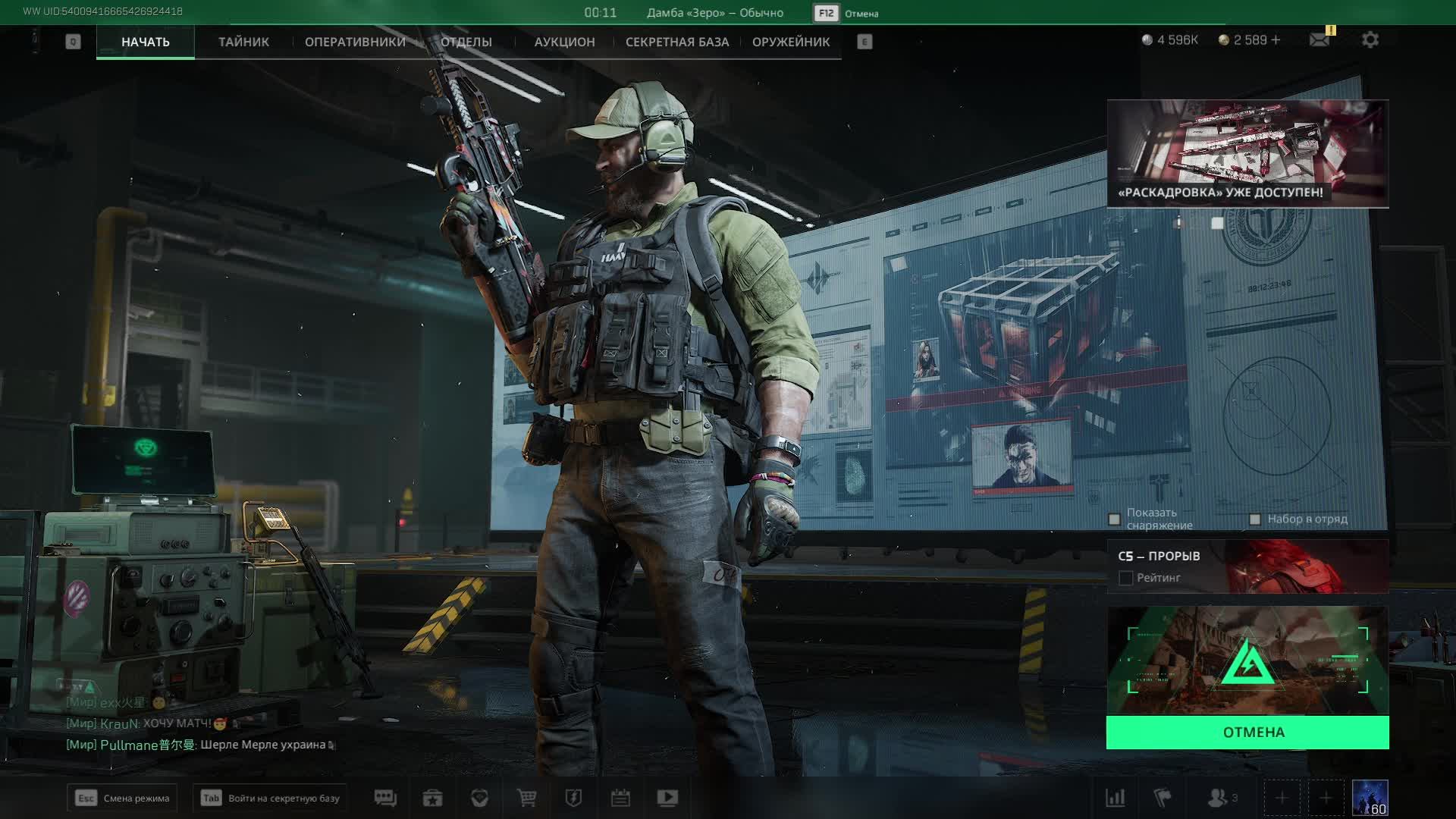This screenshot has width=1456, height=819.
Task: Click the calendar events icon
Action: click(620, 798)
